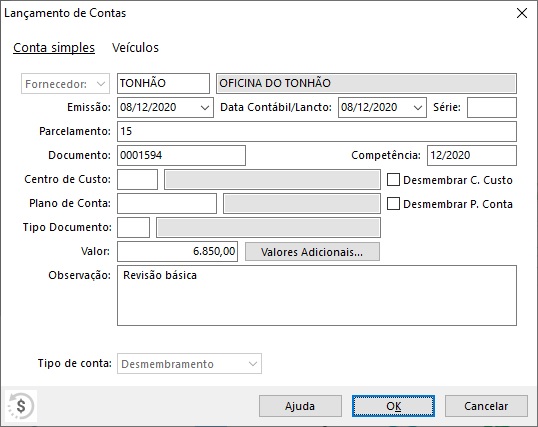Click the Documento number field
The width and height of the screenshot is (538, 427).
click(181, 155)
